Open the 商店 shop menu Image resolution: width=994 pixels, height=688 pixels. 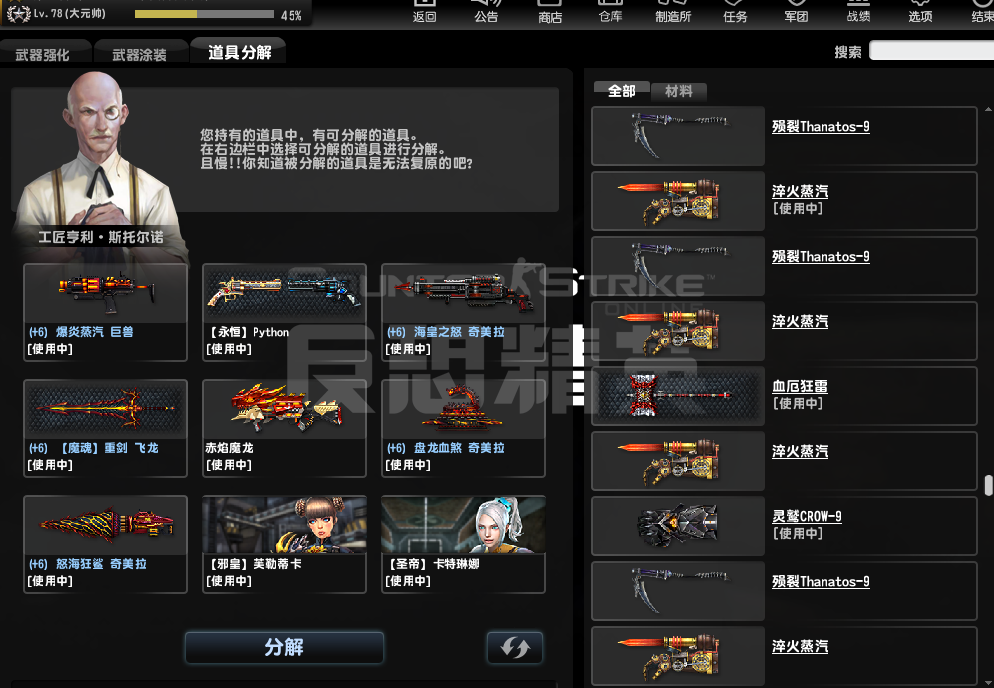click(550, 11)
